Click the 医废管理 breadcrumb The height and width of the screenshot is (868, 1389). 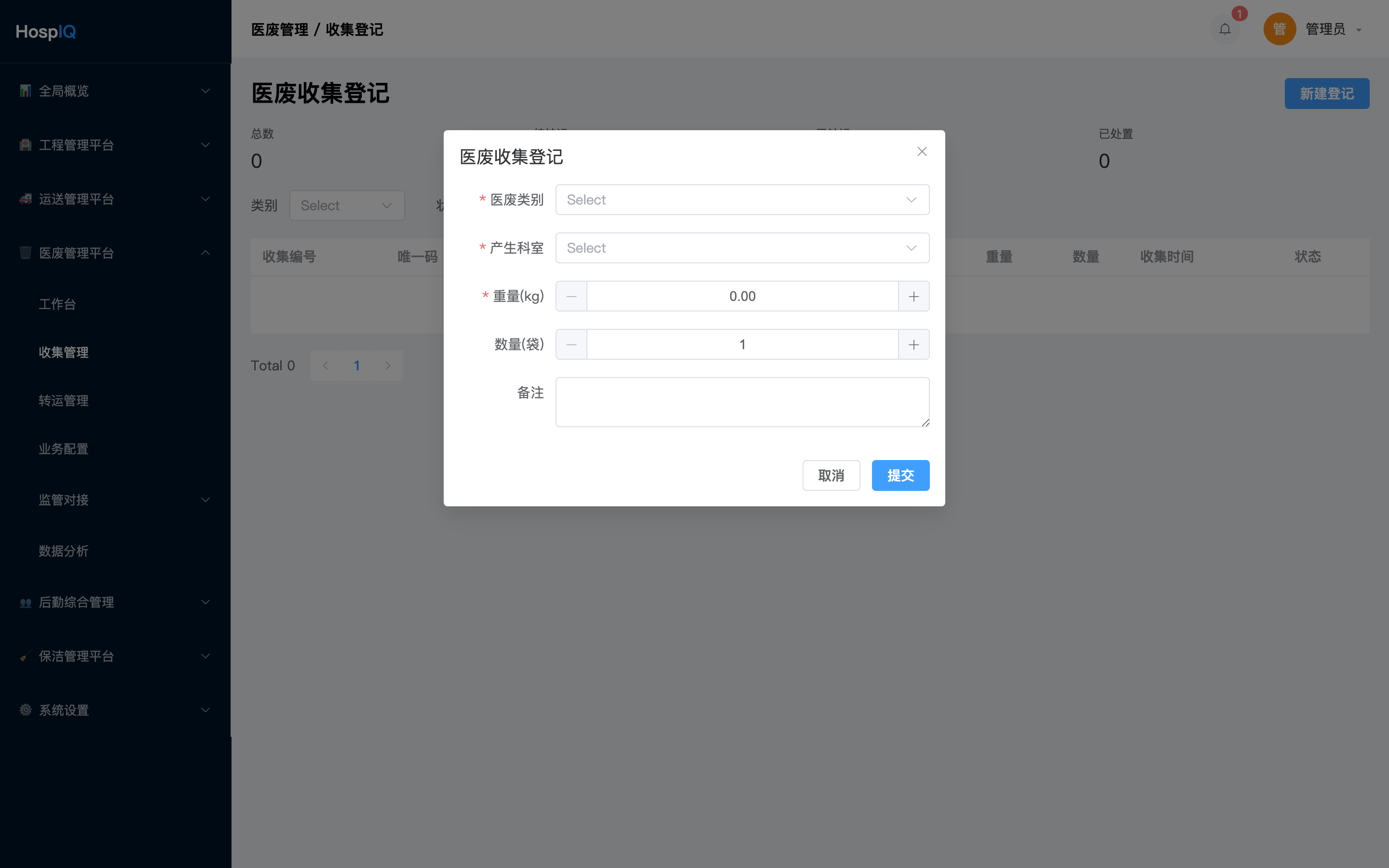[280, 29]
